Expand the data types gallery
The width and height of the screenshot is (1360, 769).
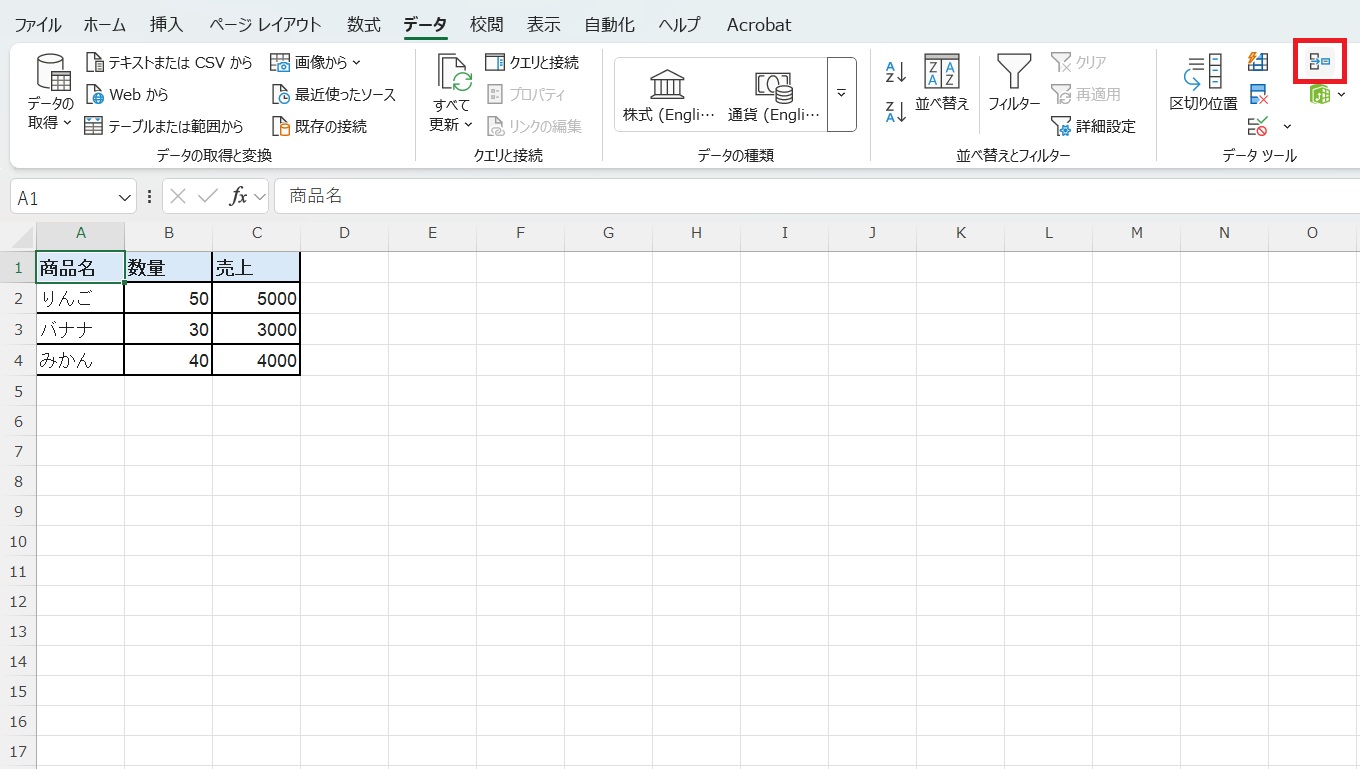[x=841, y=93]
